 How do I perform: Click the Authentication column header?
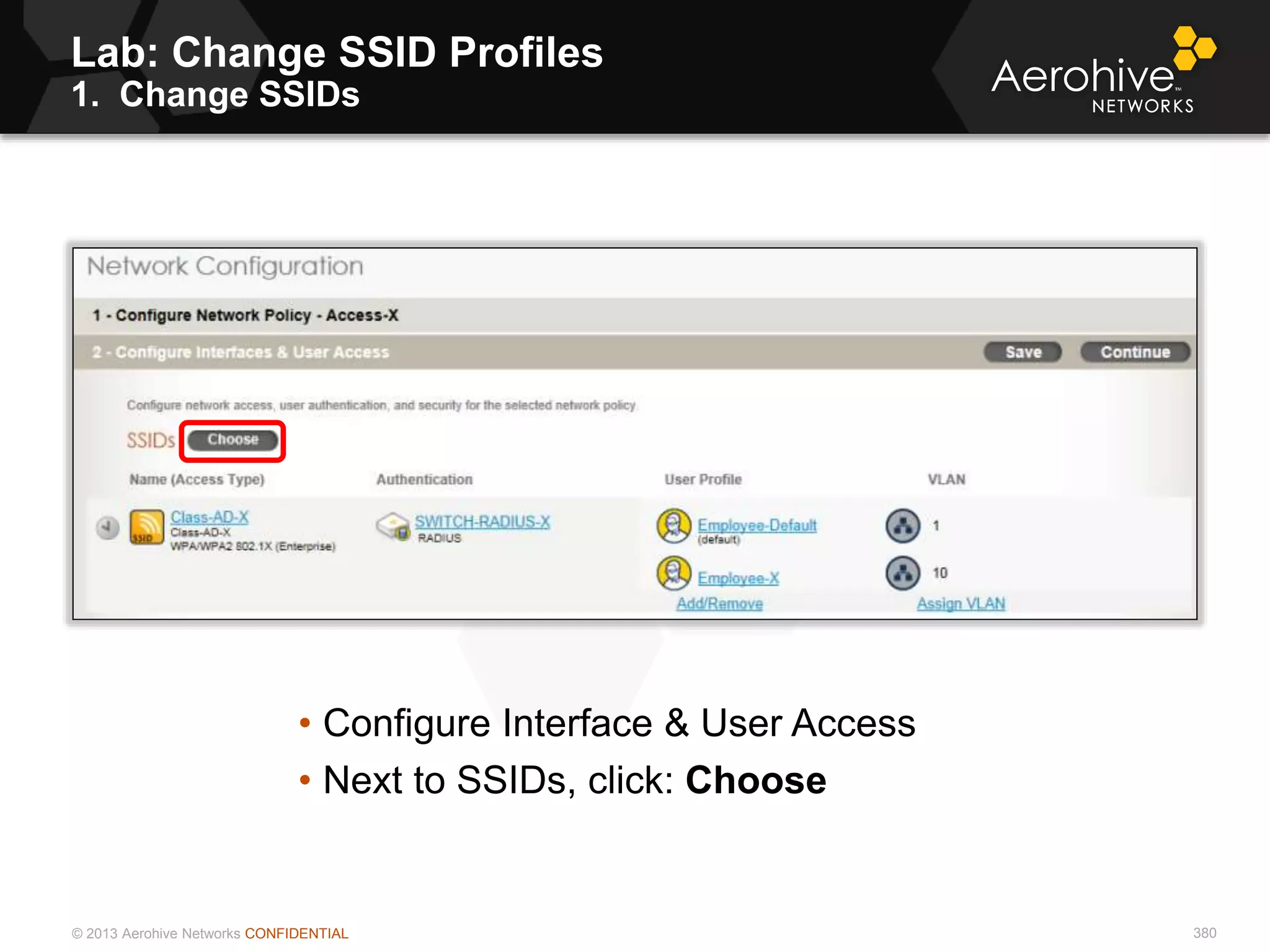424,479
